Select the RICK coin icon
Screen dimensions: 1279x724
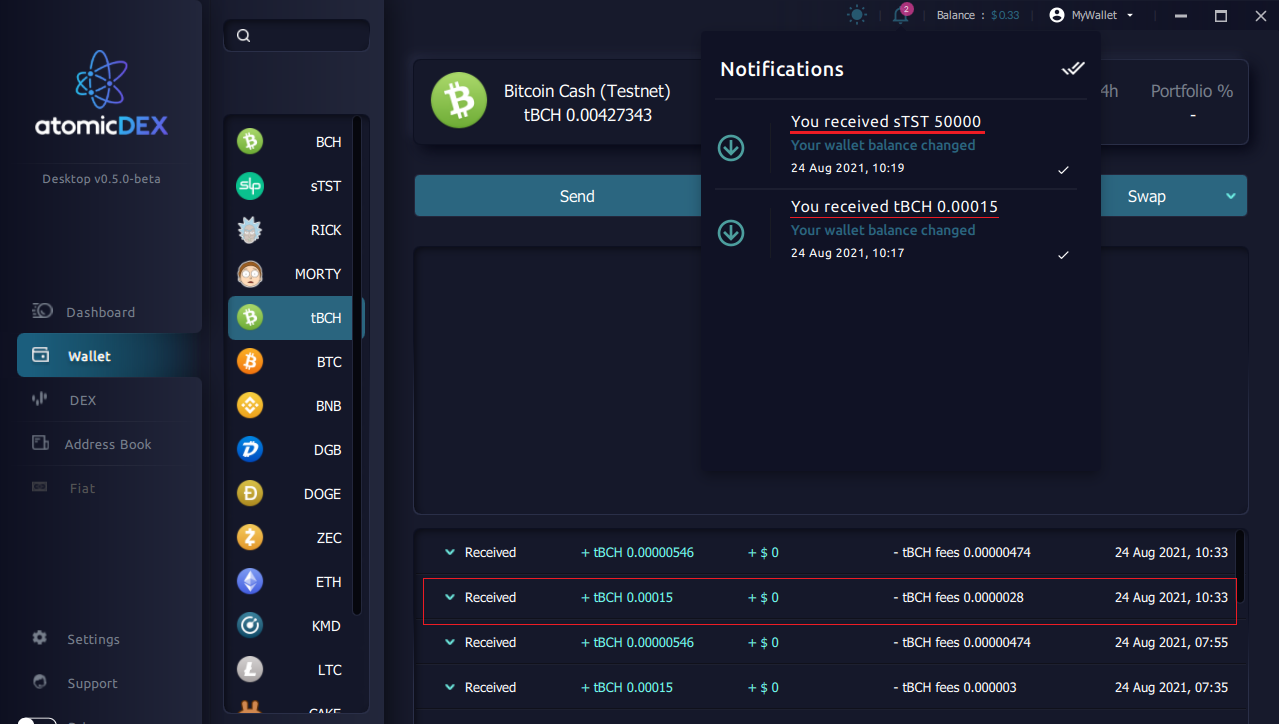point(250,230)
